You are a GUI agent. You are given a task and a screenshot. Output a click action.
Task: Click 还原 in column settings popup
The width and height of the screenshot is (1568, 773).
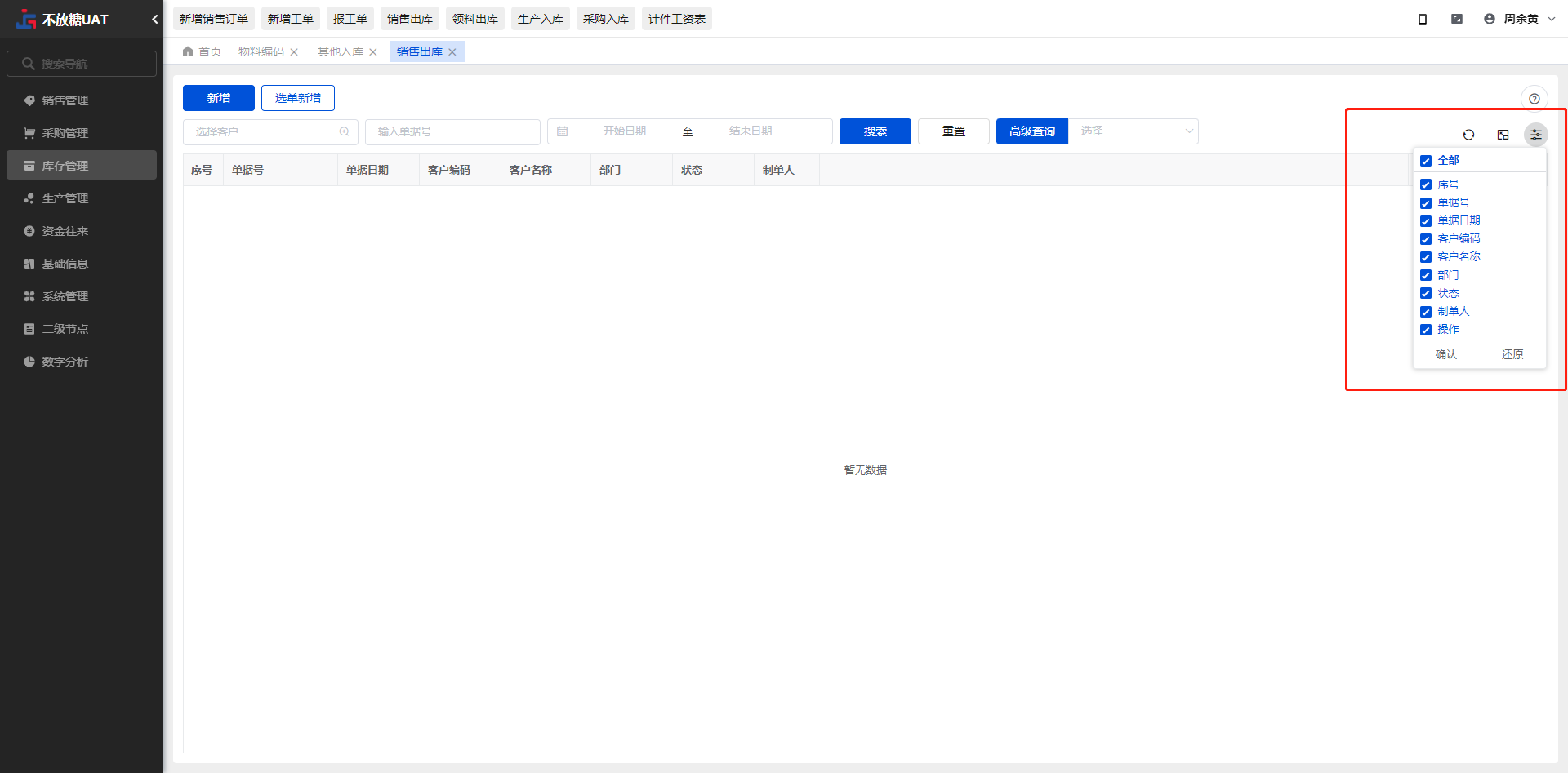[1512, 354]
